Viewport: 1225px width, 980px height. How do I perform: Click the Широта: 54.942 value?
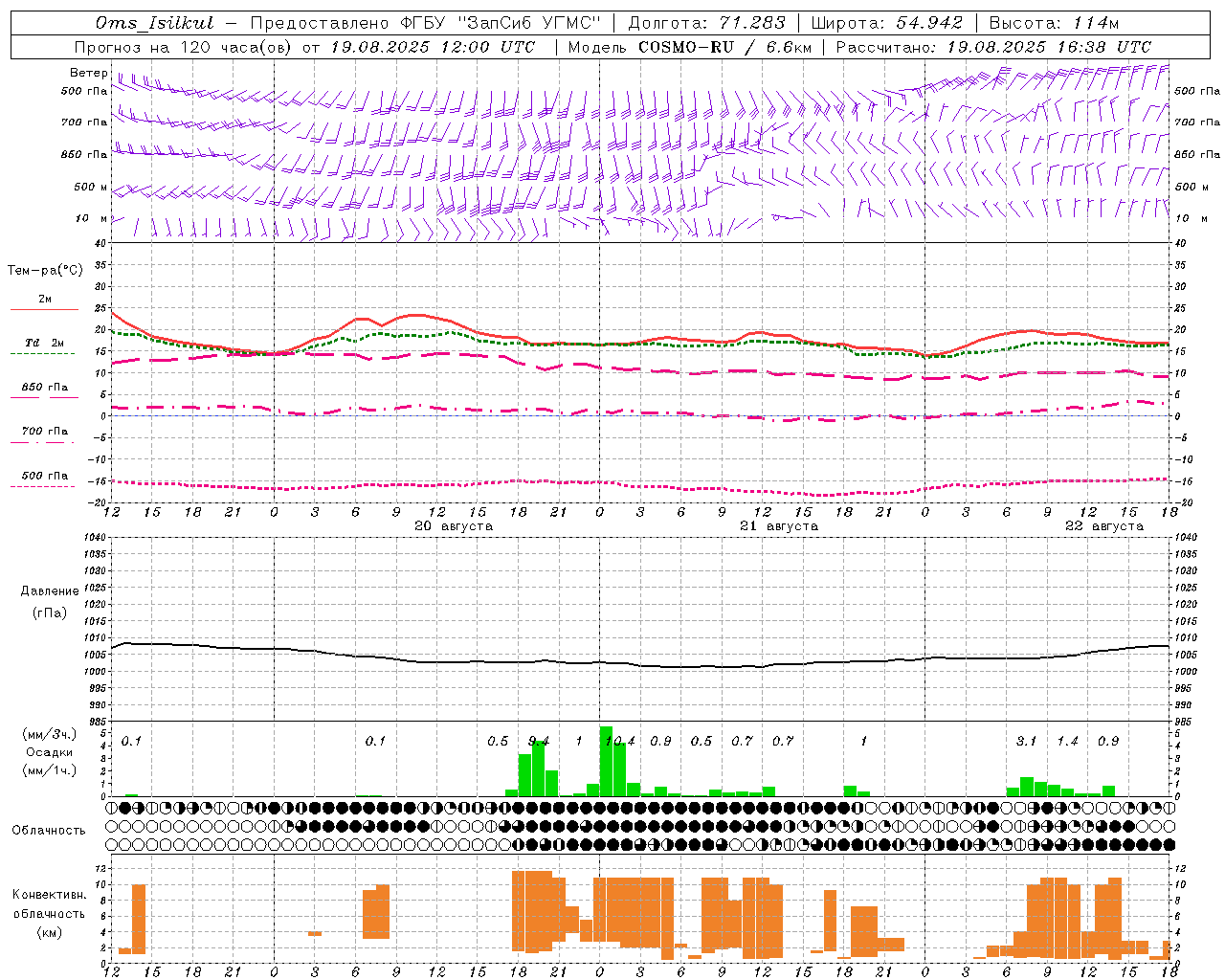(x=886, y=23)
